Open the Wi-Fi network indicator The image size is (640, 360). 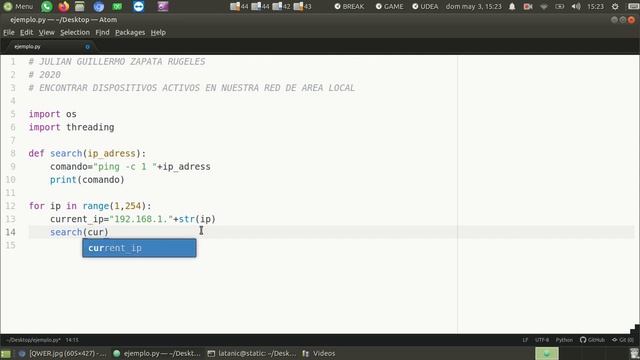(544, 6)
